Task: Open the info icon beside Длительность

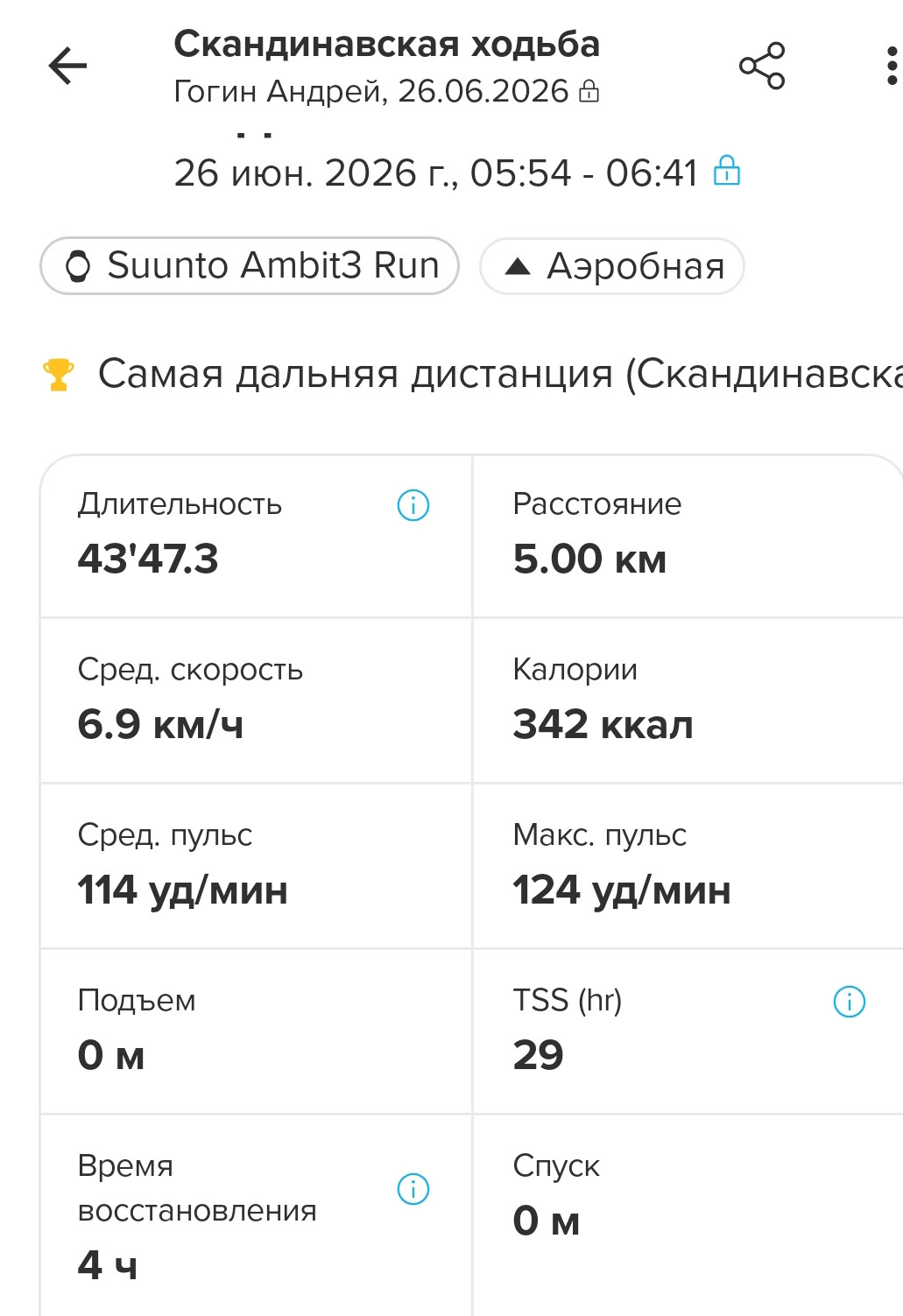Action: [x=413, y=505]
